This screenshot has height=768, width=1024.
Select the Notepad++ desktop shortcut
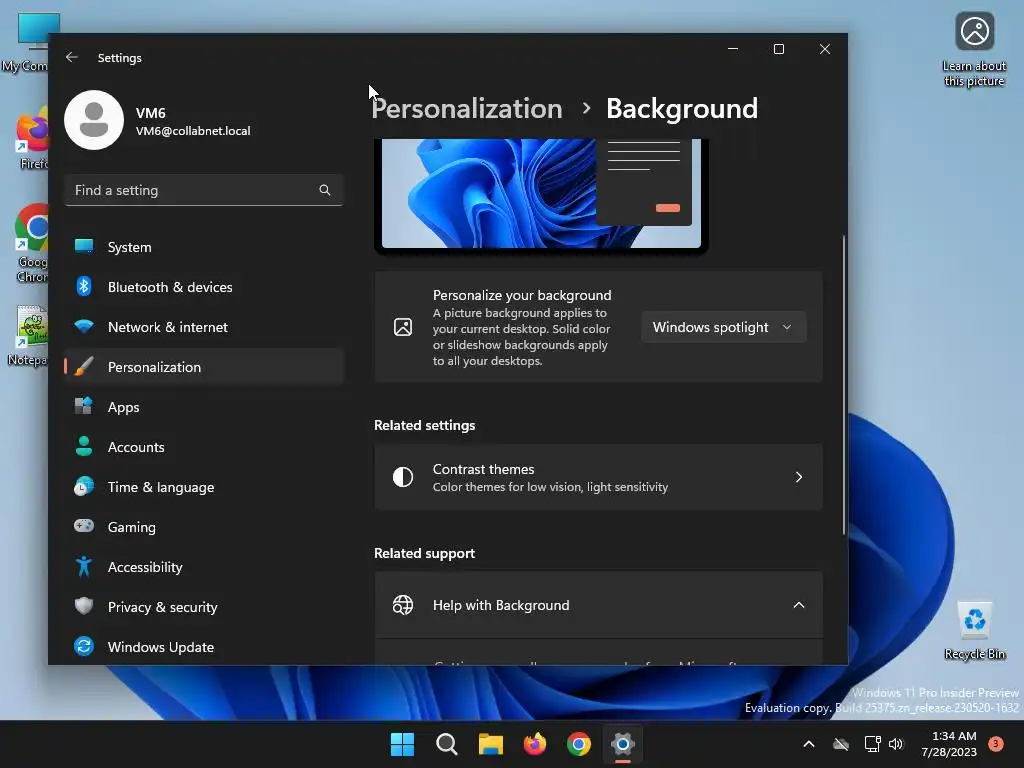click(29, 336)
